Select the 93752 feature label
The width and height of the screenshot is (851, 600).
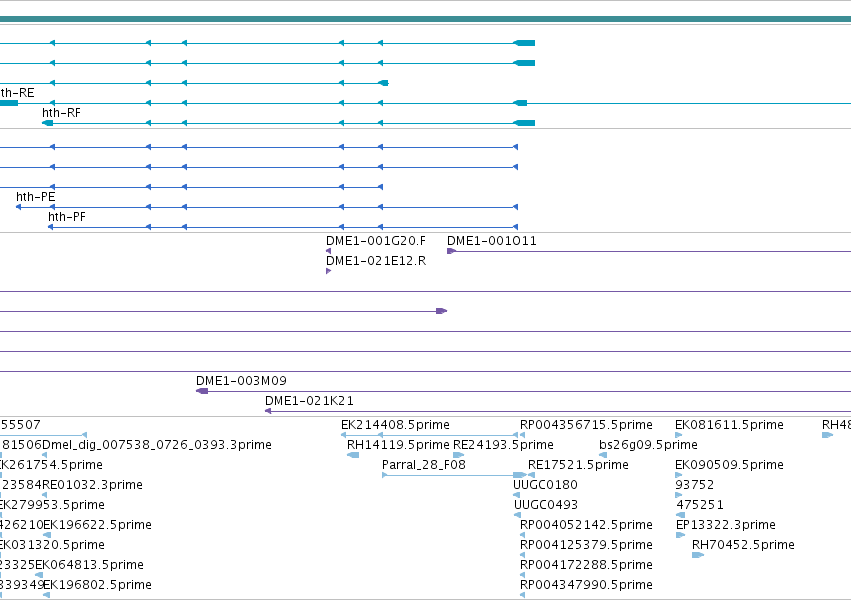[x=694, y=485]
